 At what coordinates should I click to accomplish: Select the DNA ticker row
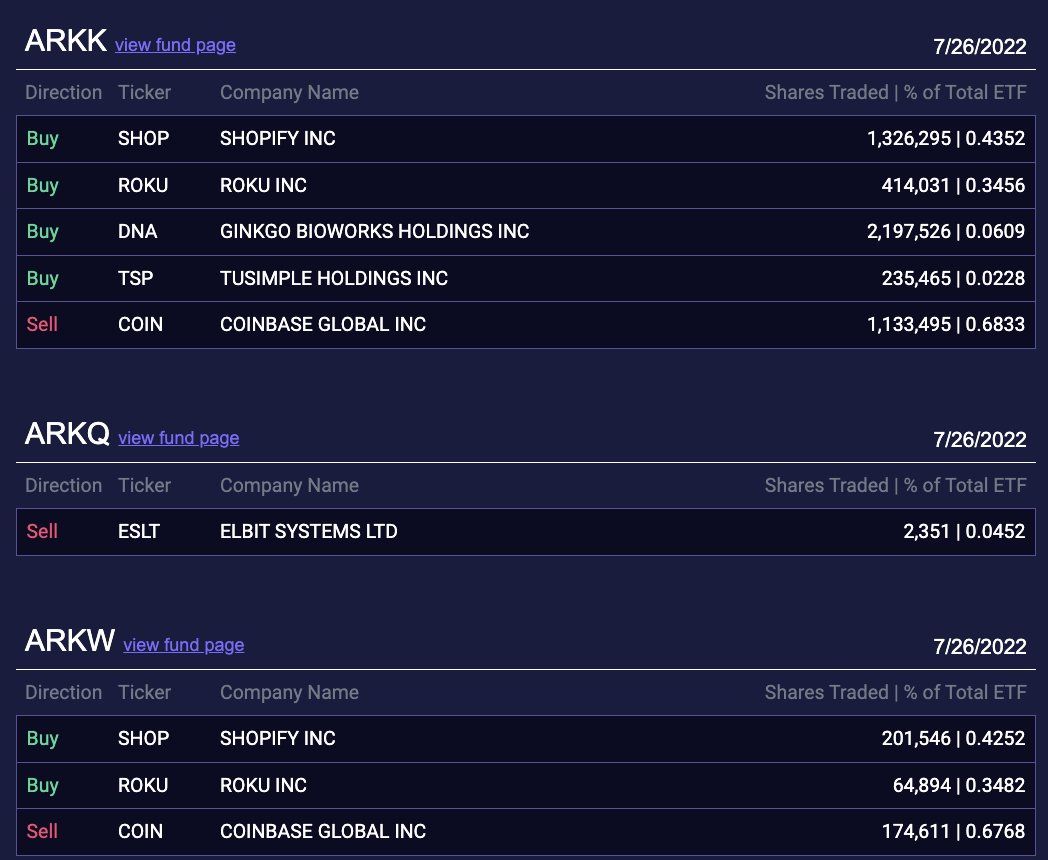137,231
